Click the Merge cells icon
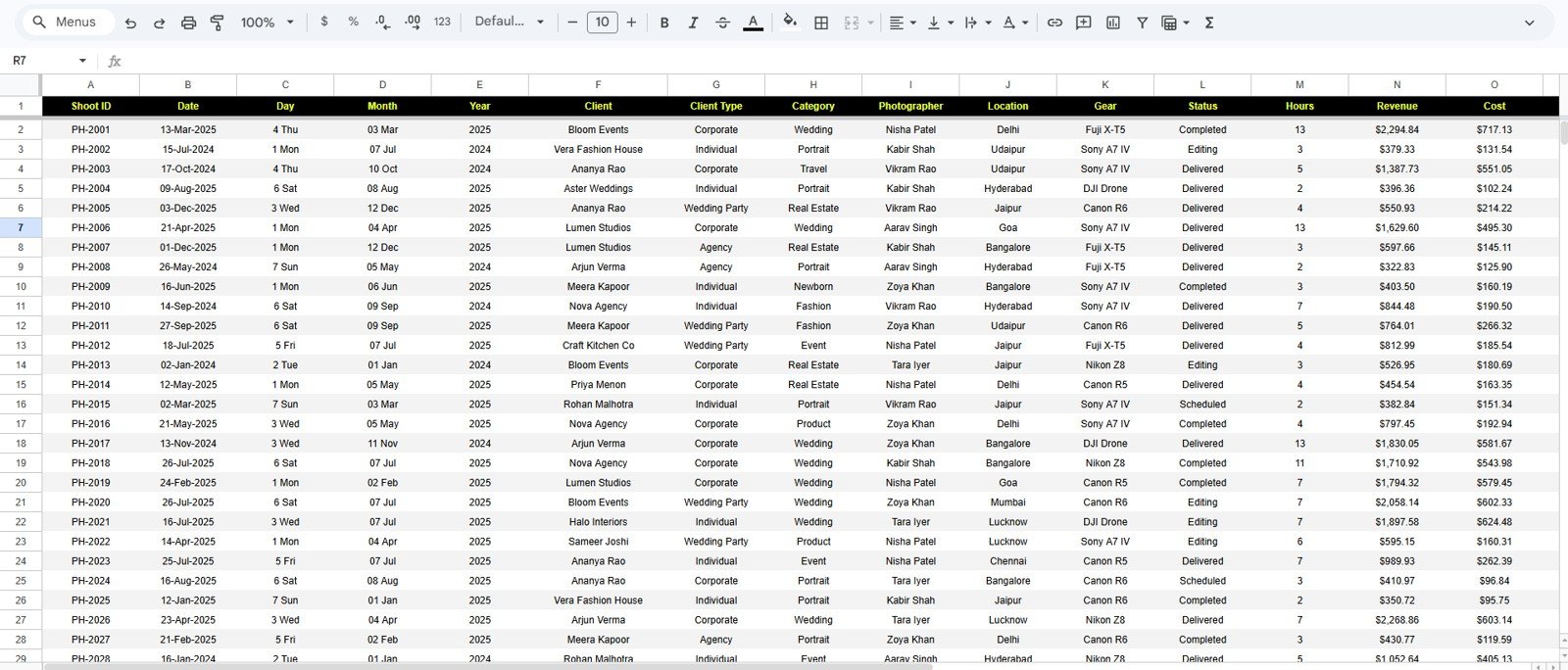Screen dimensions: 1568x670 [x=852, y=23]
